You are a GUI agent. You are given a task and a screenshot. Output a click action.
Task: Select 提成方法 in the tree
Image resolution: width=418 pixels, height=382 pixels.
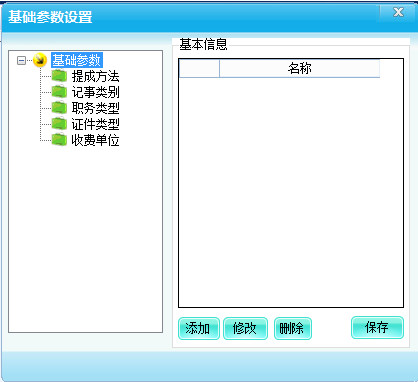pos(95,76)
